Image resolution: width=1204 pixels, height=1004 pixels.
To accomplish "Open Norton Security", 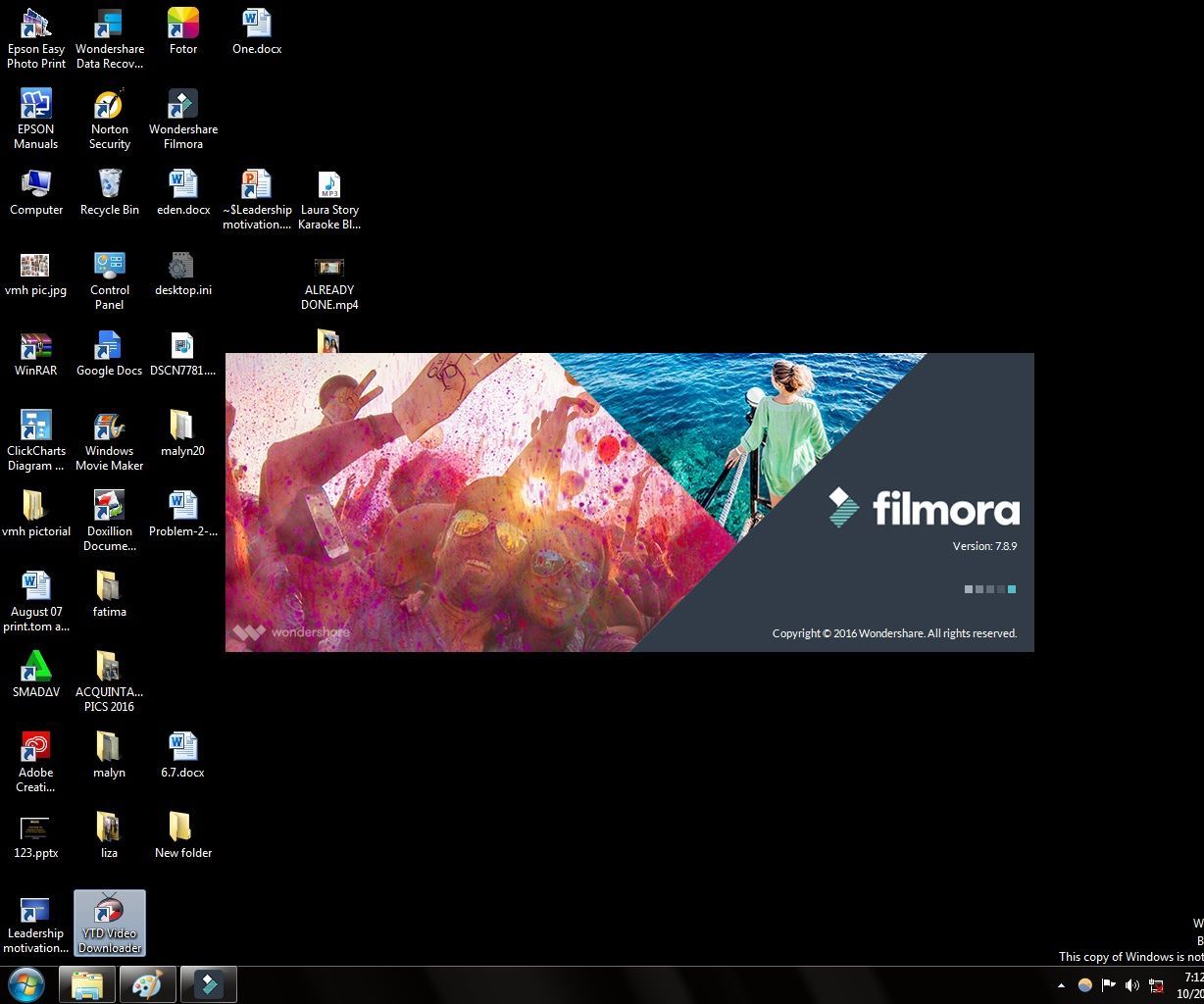I will coord(109,102).
